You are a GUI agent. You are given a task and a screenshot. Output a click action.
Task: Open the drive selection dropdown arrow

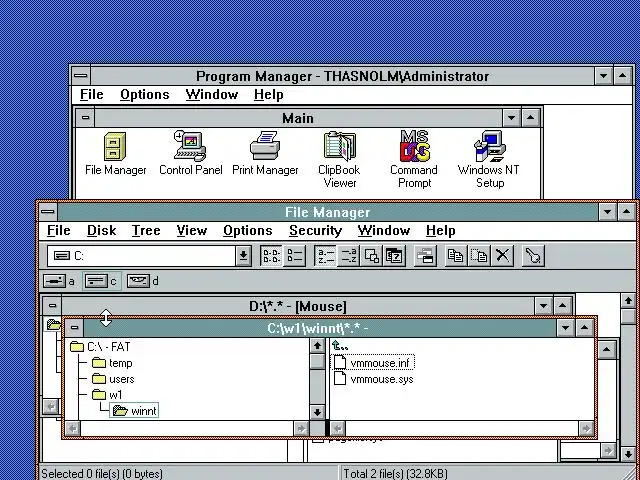[x=243, y=256]
